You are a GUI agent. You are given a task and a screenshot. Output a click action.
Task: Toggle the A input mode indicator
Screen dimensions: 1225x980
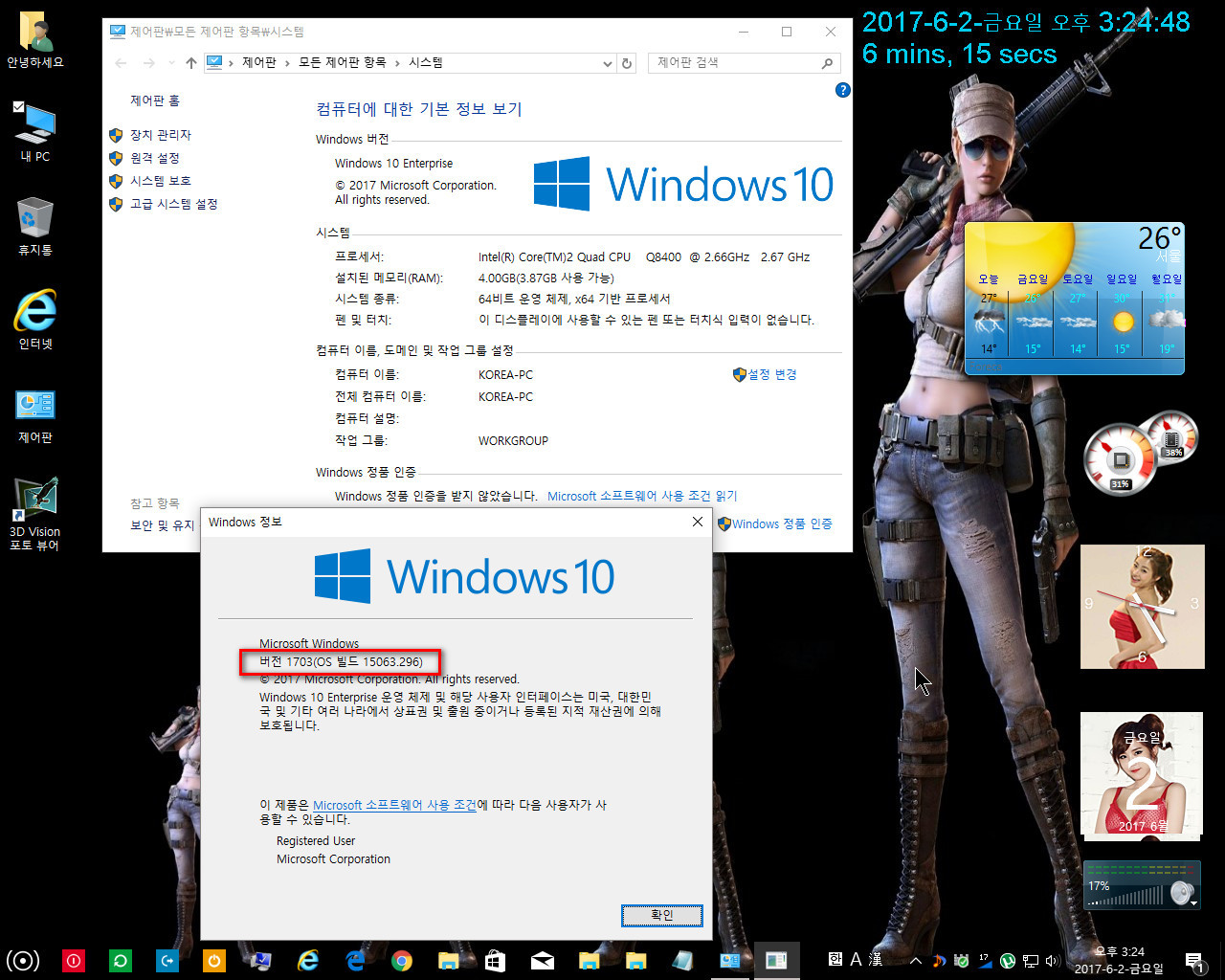856,959
